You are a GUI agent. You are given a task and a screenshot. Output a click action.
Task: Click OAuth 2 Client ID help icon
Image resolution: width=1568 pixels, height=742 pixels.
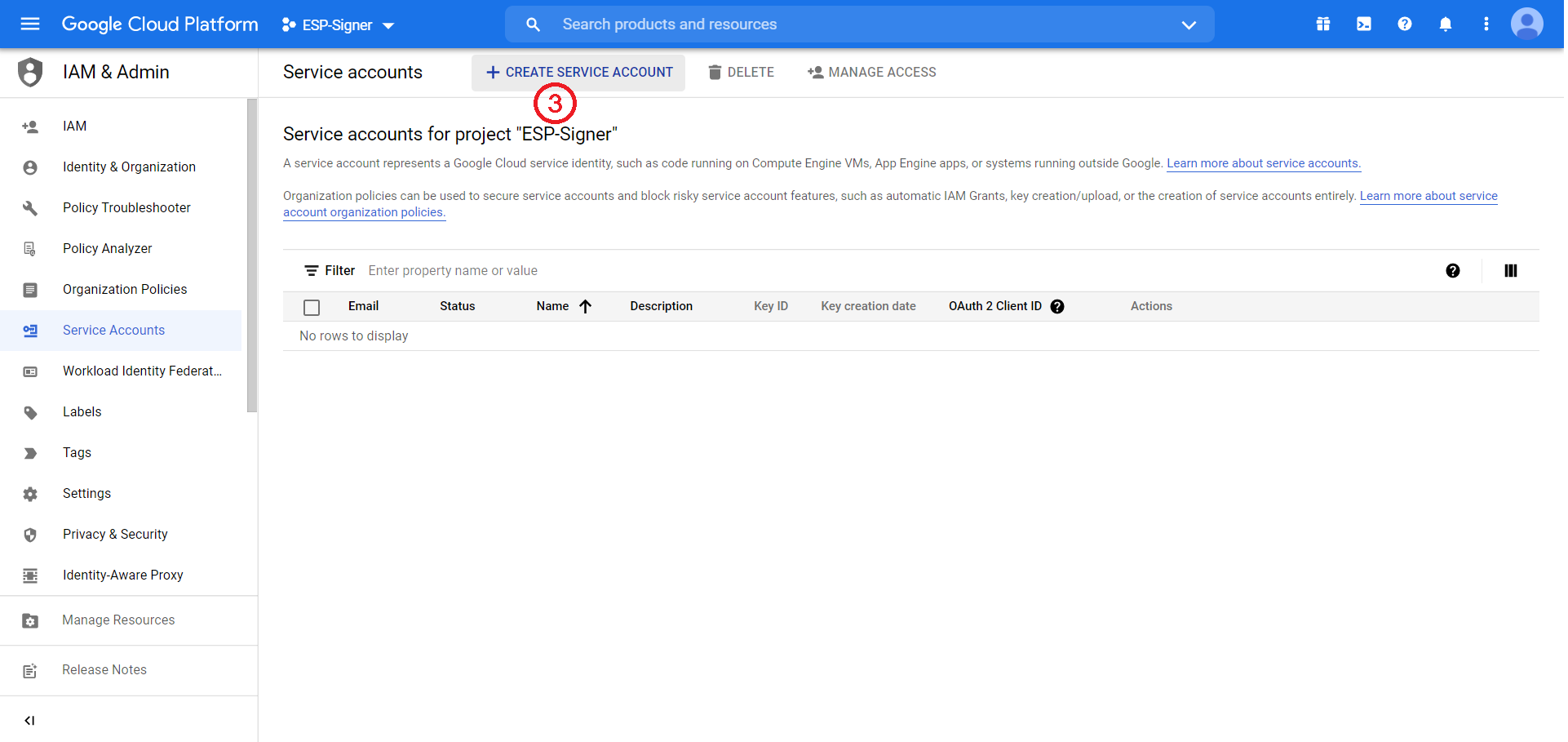(1057, 307)
